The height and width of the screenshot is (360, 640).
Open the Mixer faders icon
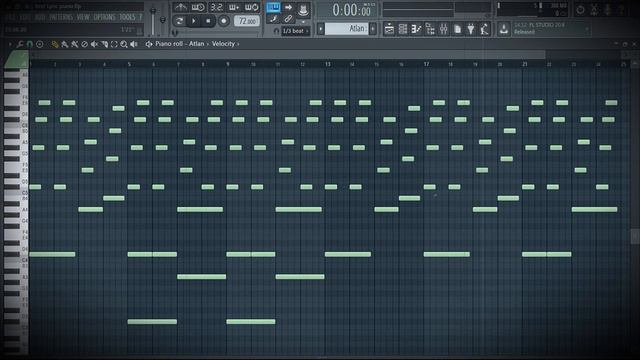pyautogui.click(x=444, y=29)
